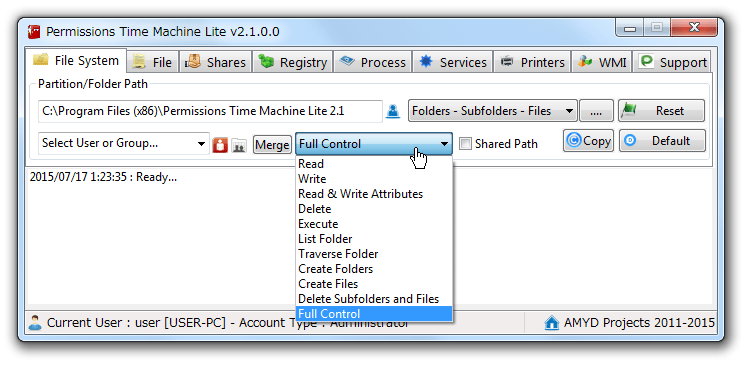Viewport: 746px width, 365px height.
Task: Open the WMI tab
Action: (602, 62)
